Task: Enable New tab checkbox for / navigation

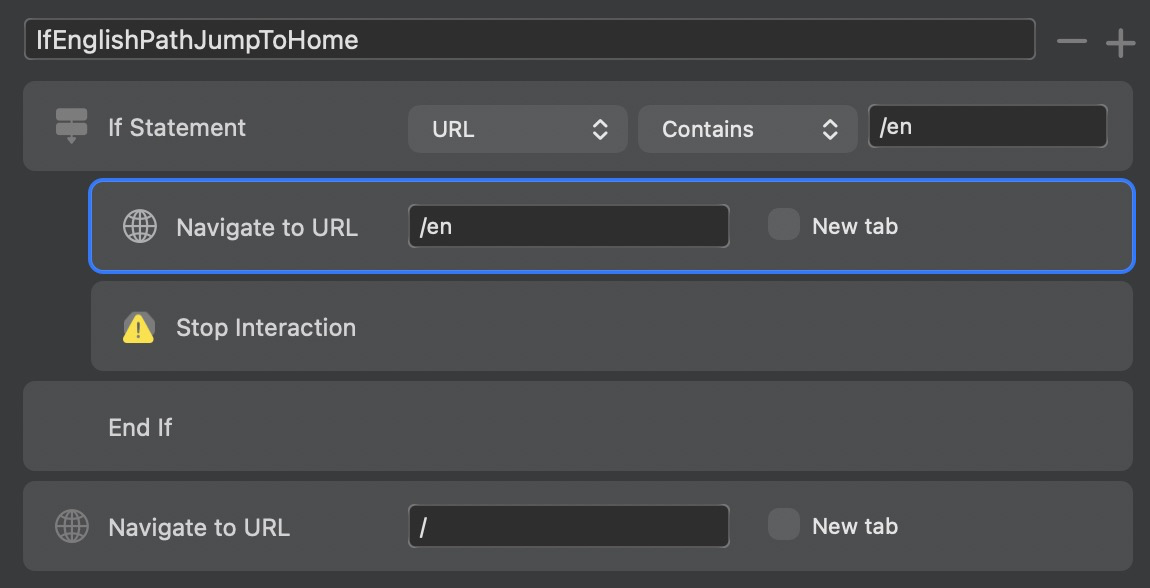Action: pyautogui.click(x=783, y=525)
